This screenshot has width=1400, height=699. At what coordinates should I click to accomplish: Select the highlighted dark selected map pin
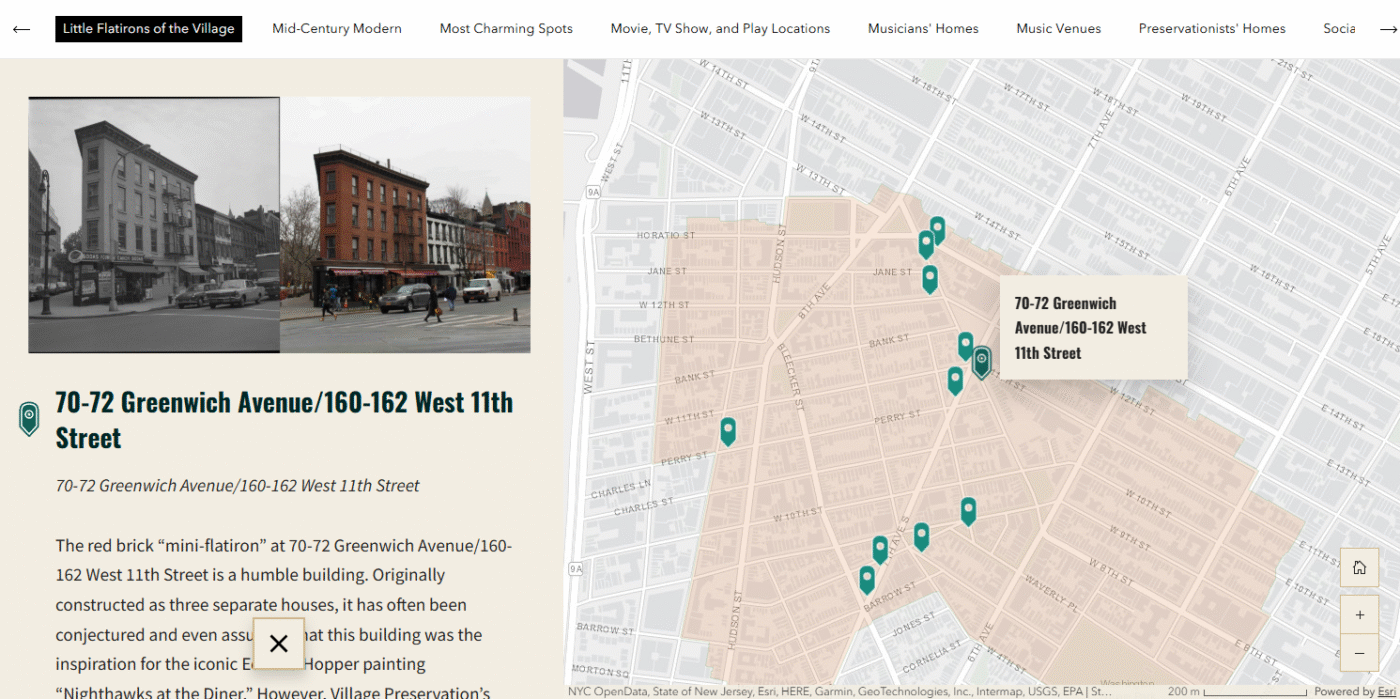982,361
